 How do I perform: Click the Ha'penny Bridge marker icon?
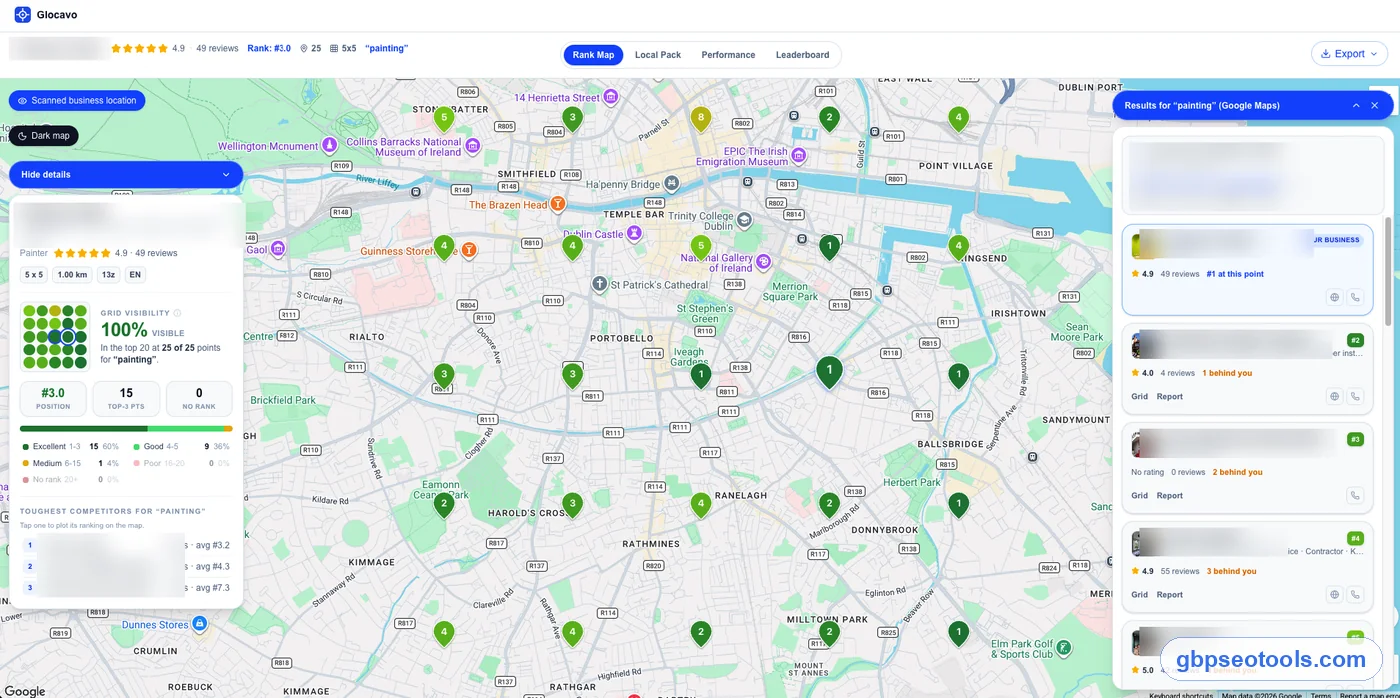pyautogui.click(x=672, y=184)
